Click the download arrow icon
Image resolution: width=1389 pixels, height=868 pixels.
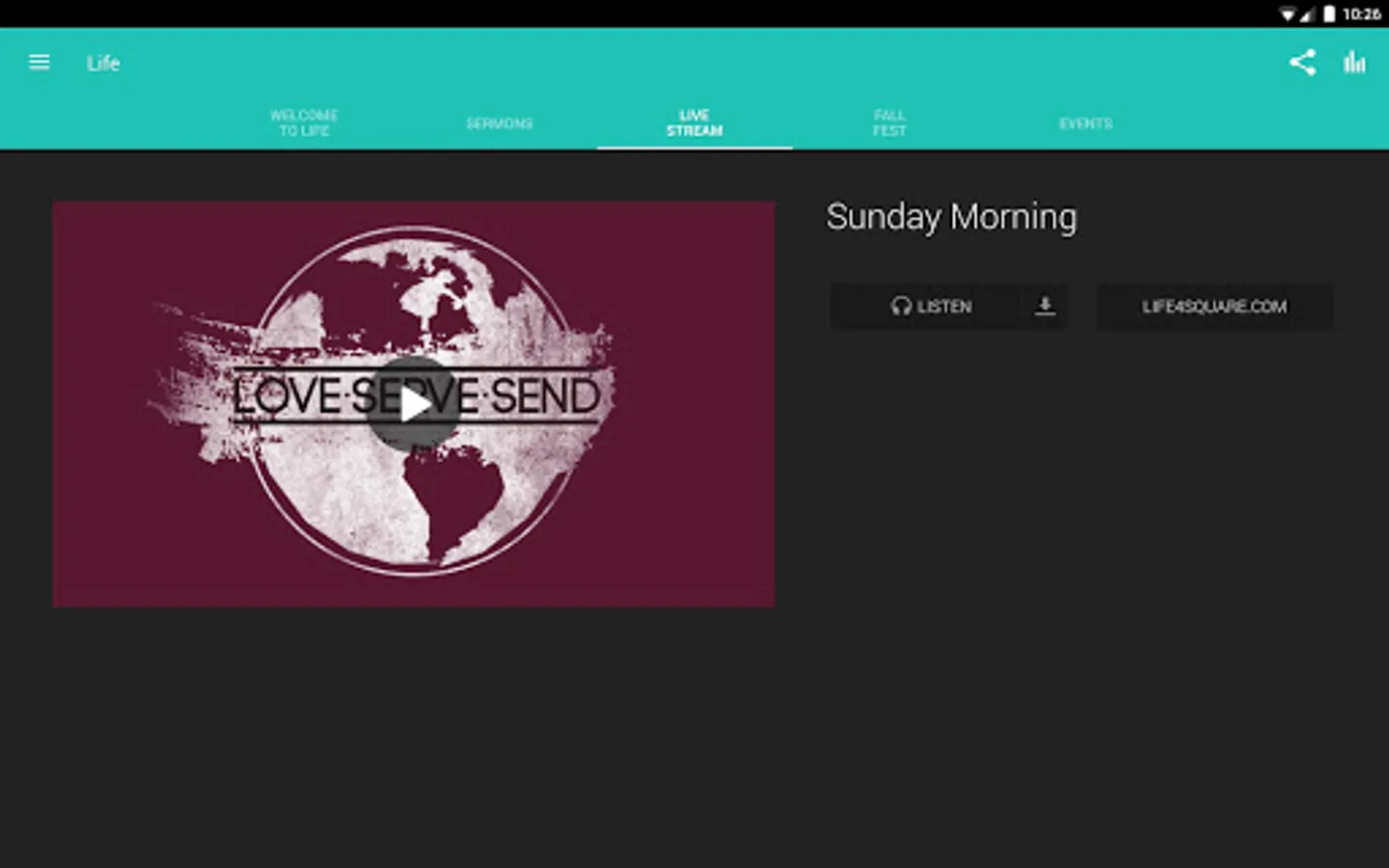[1045, 307]
